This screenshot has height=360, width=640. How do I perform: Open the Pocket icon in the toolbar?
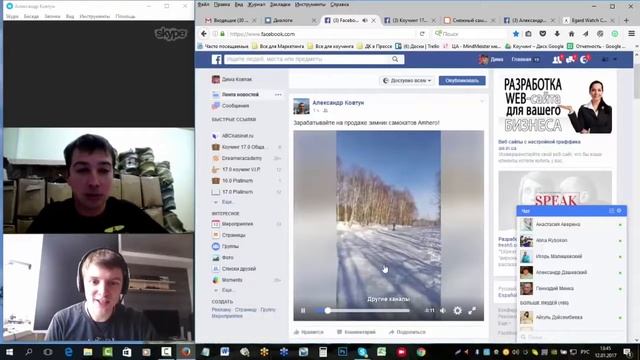pyautogui.click(x=543, y=34)
